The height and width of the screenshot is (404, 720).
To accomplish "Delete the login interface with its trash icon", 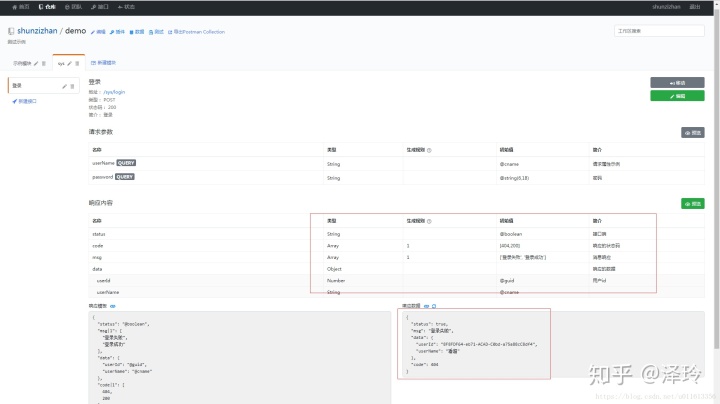I will (72, 86).
